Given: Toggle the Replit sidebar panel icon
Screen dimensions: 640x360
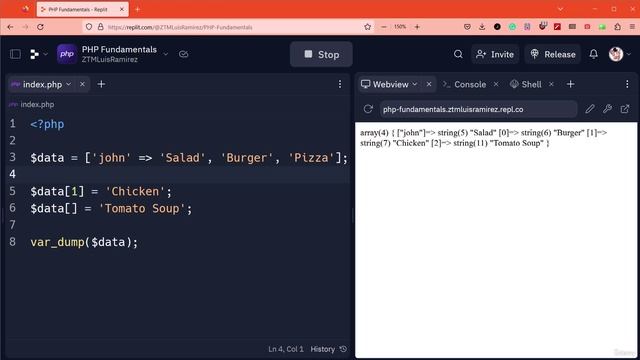Looking at the screenshot, I should (x=15, y=54).
